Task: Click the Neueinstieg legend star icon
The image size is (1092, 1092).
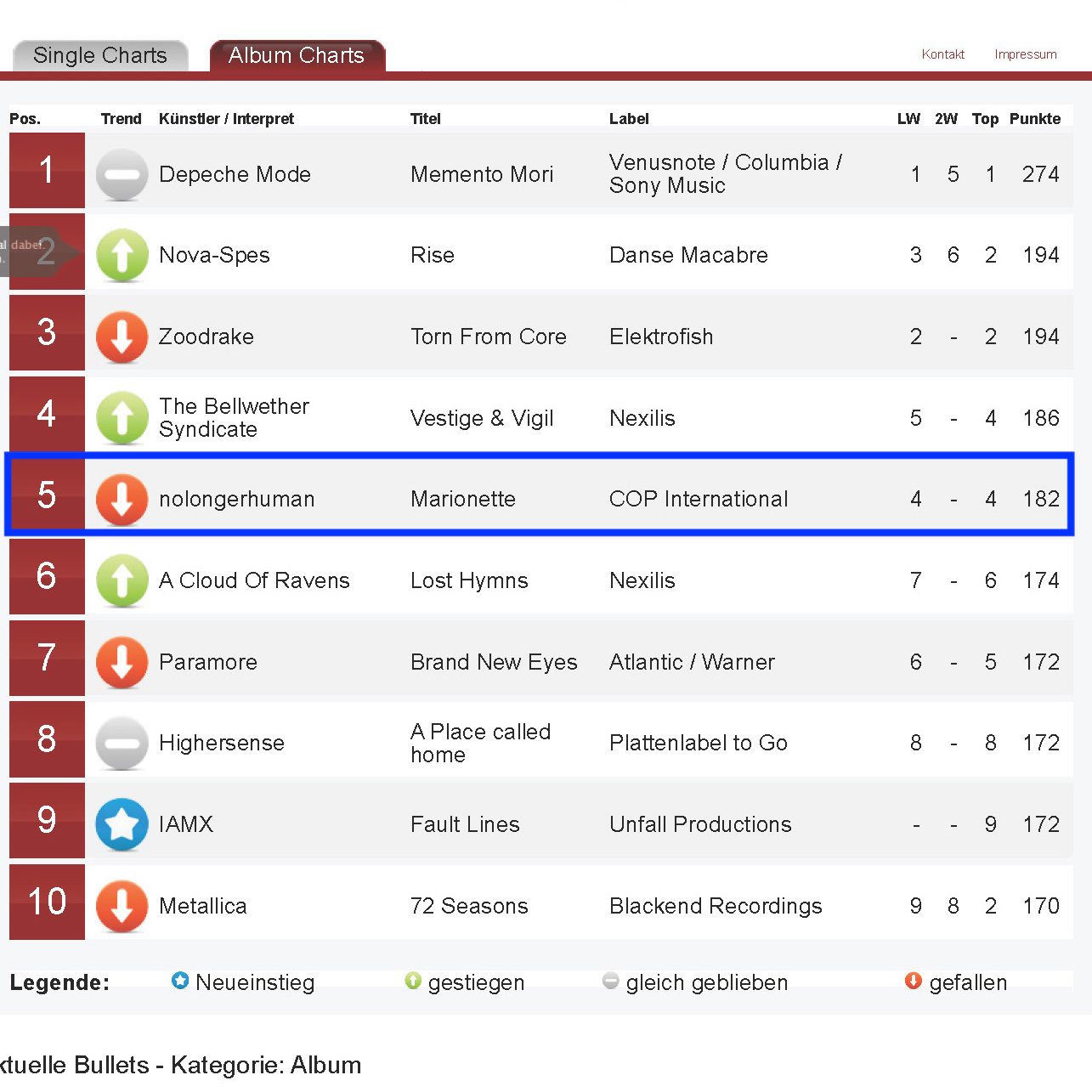Action: [x=179, y=981]
